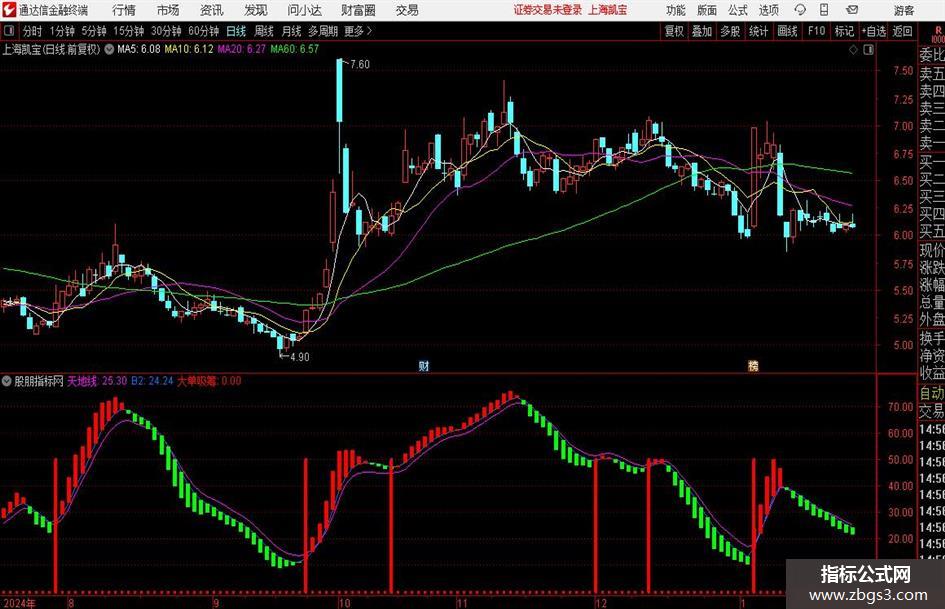The image size is (945, 609).
Task: Click the F10 info button
Action: pos(816,31)
